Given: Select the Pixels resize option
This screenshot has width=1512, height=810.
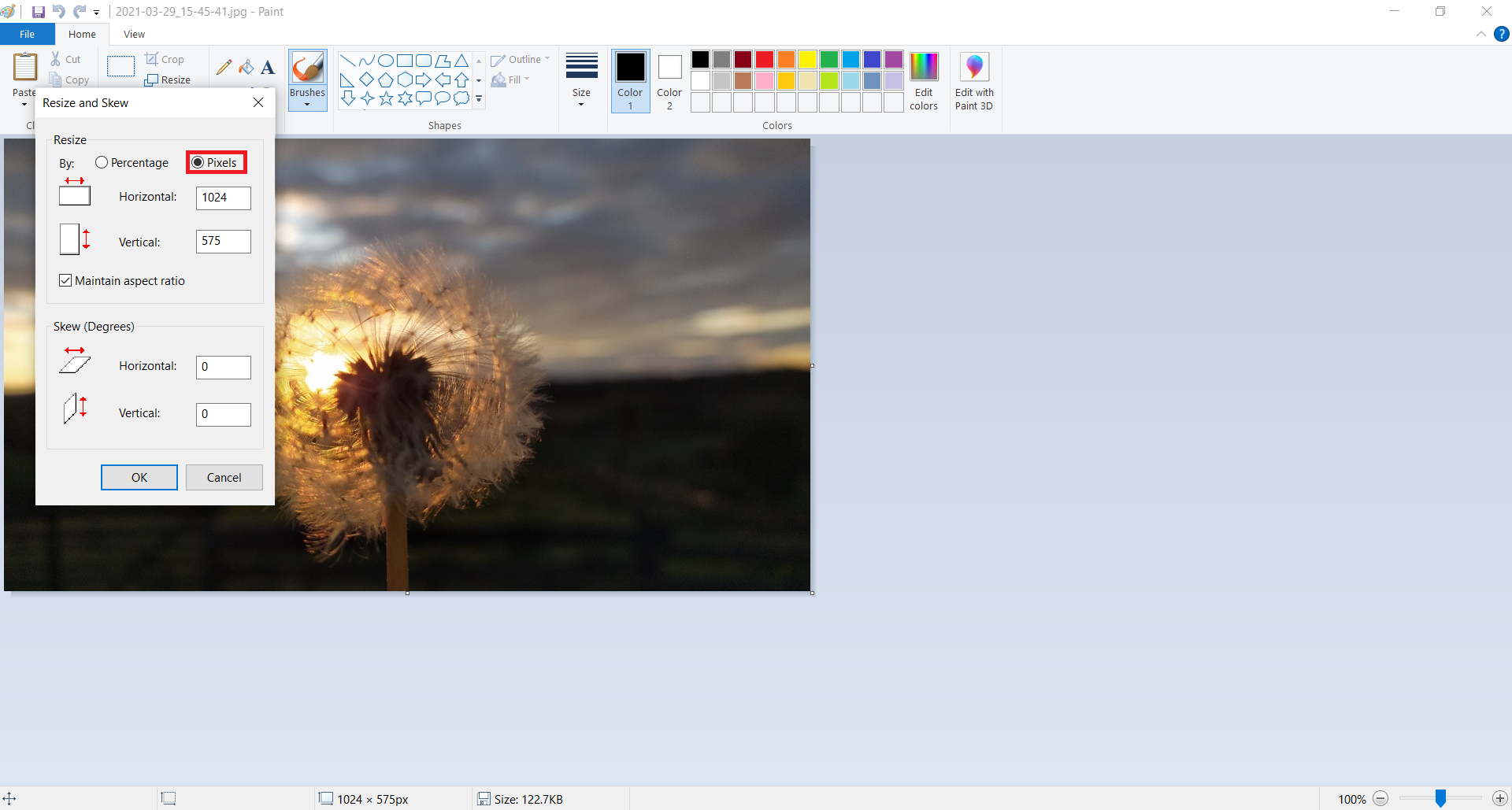Looking at the screenshot, I should click(198, 162).
